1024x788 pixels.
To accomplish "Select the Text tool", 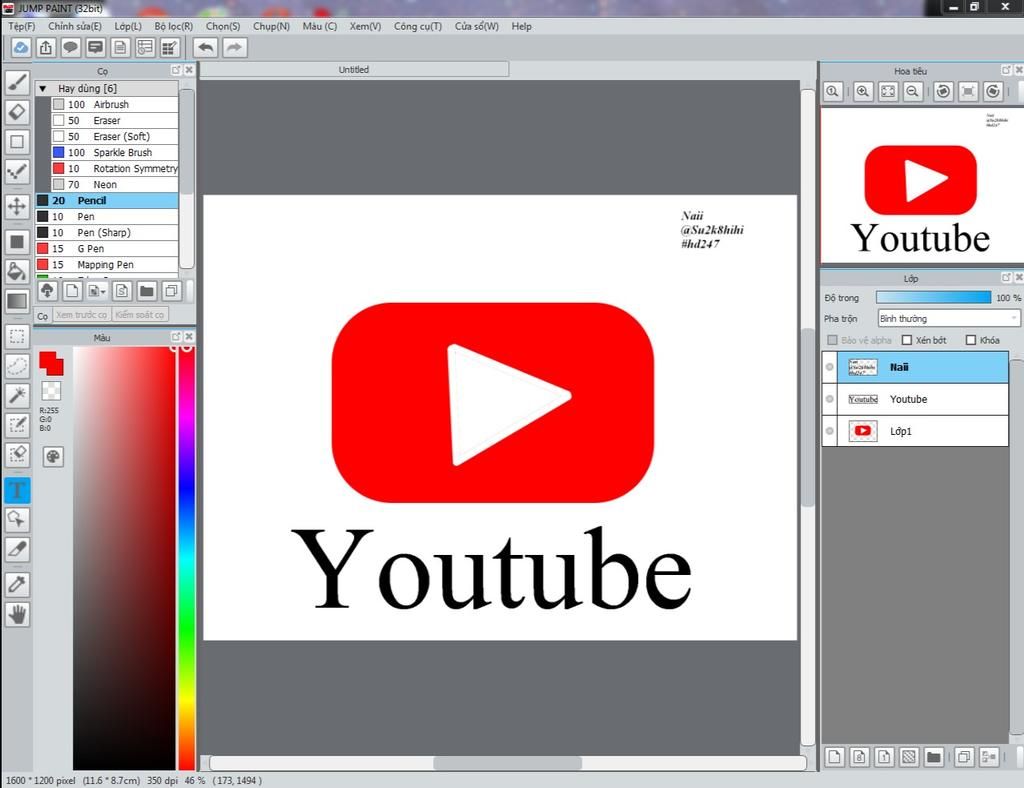I will [17, 490].
